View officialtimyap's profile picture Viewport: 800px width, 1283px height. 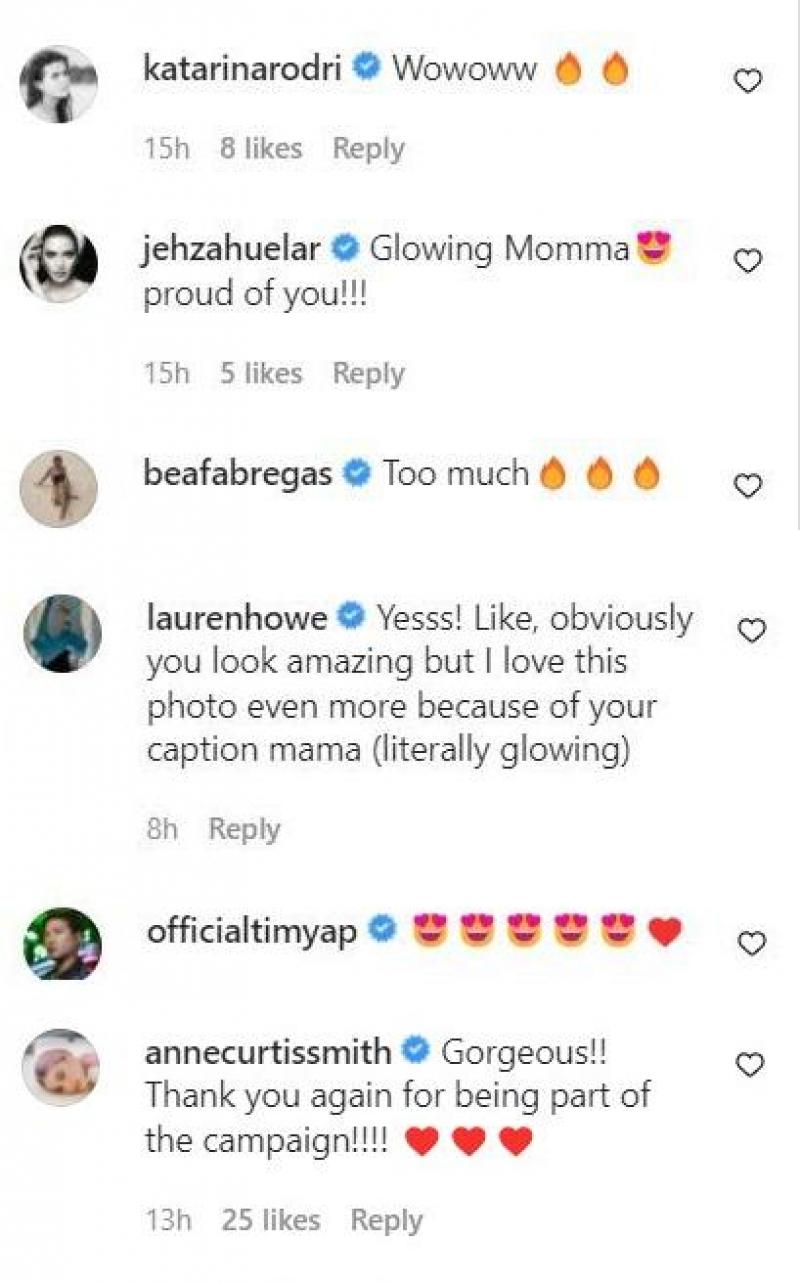[61, 944]
